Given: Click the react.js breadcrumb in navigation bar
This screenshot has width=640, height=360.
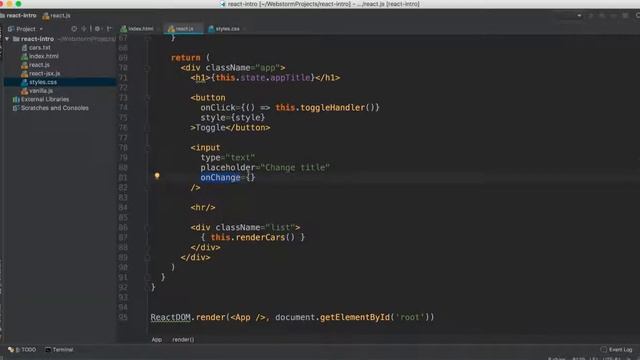Looking at the screenshot, I should pos(57,16).
